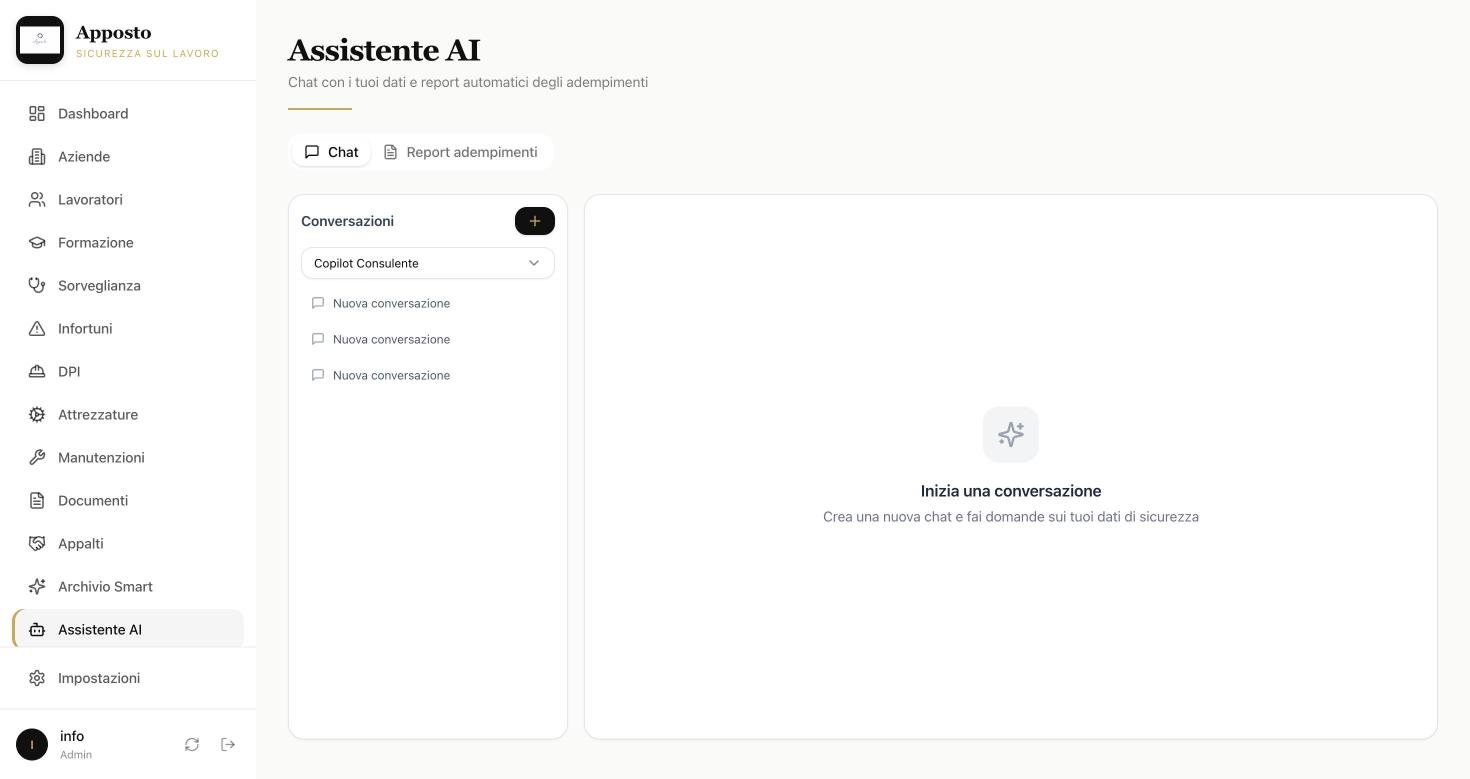Click the Formazione graduation cap icon
1470x779 pixels.
pyautogui.click(x=37, y=243)
